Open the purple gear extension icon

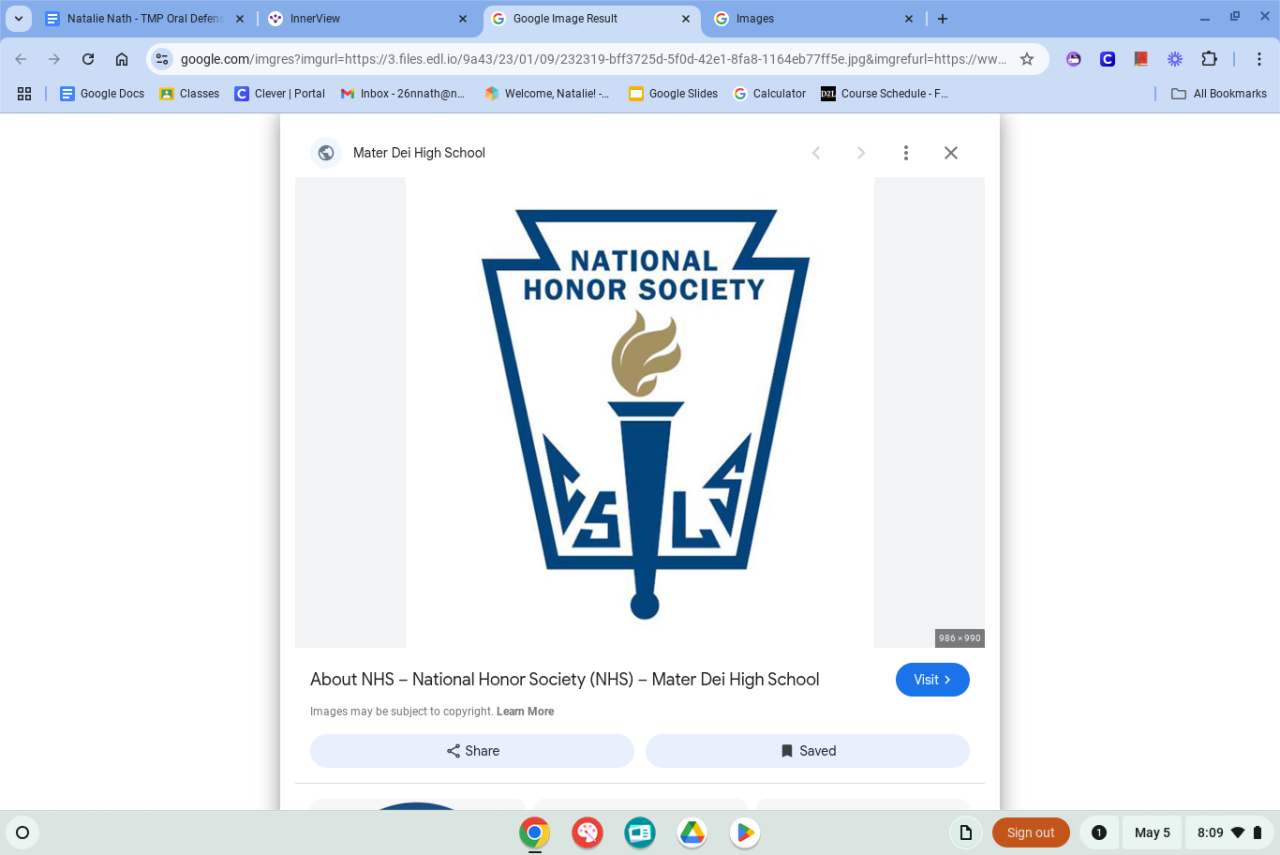(1175, 59)
